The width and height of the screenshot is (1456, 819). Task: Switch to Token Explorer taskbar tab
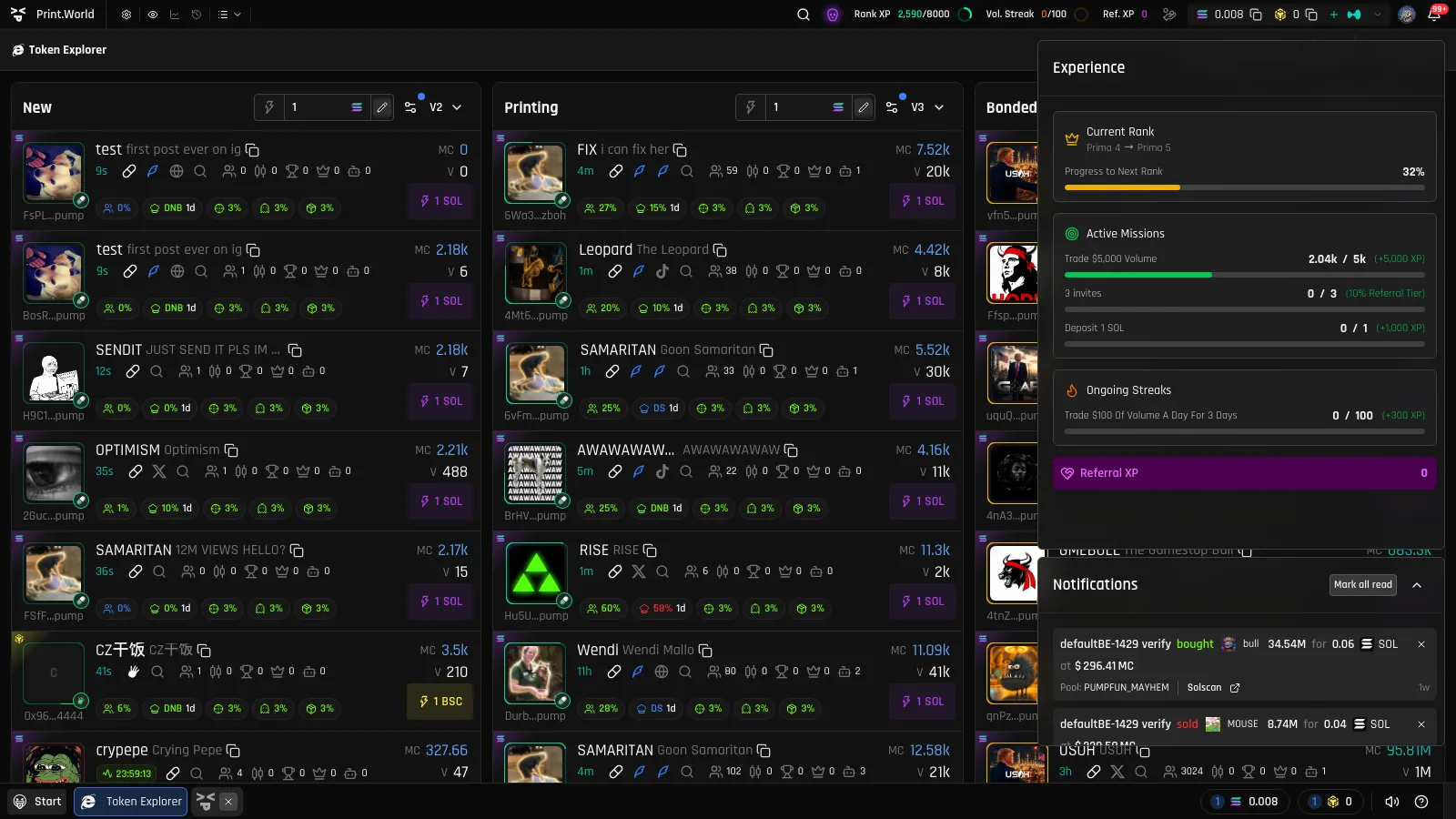(x=131, y=802)
